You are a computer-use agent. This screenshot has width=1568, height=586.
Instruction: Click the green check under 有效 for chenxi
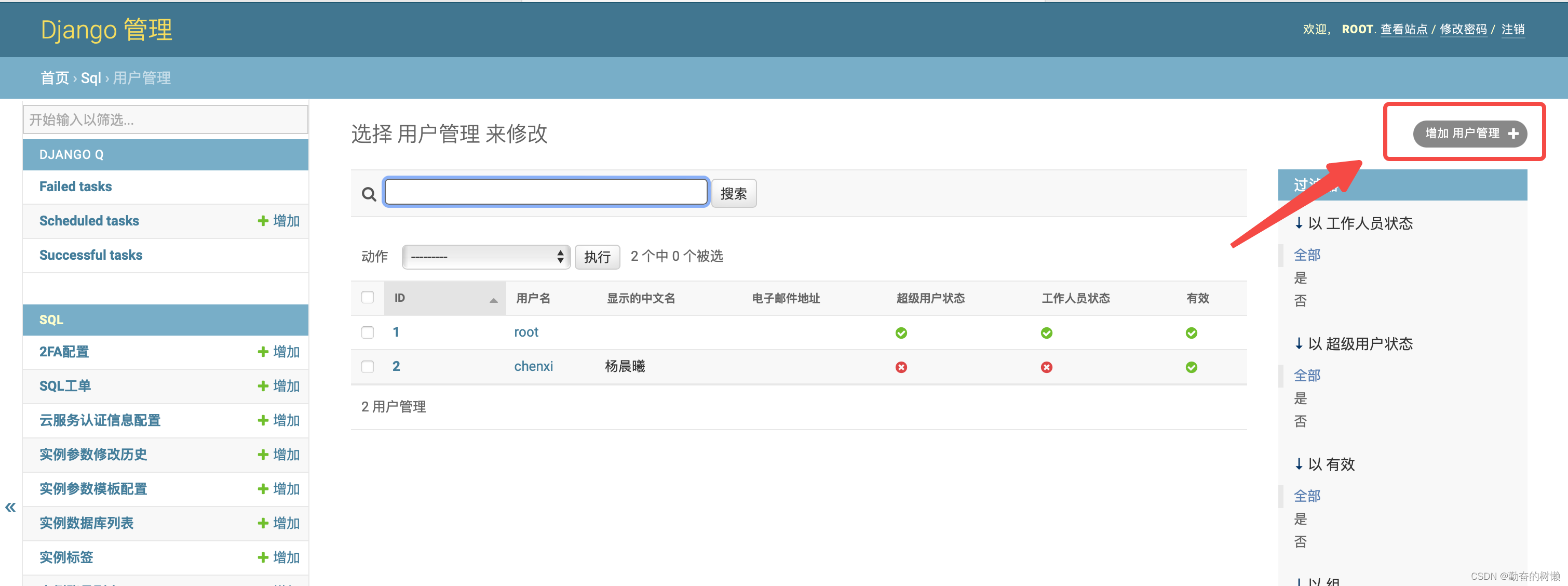1191,367
